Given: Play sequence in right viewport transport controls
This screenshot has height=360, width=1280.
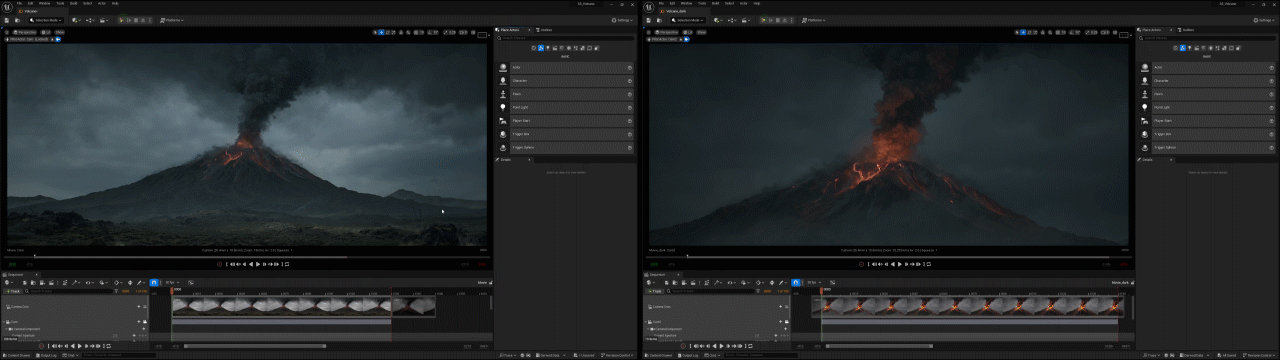Looking at the screenshot, I should point(901,264).
